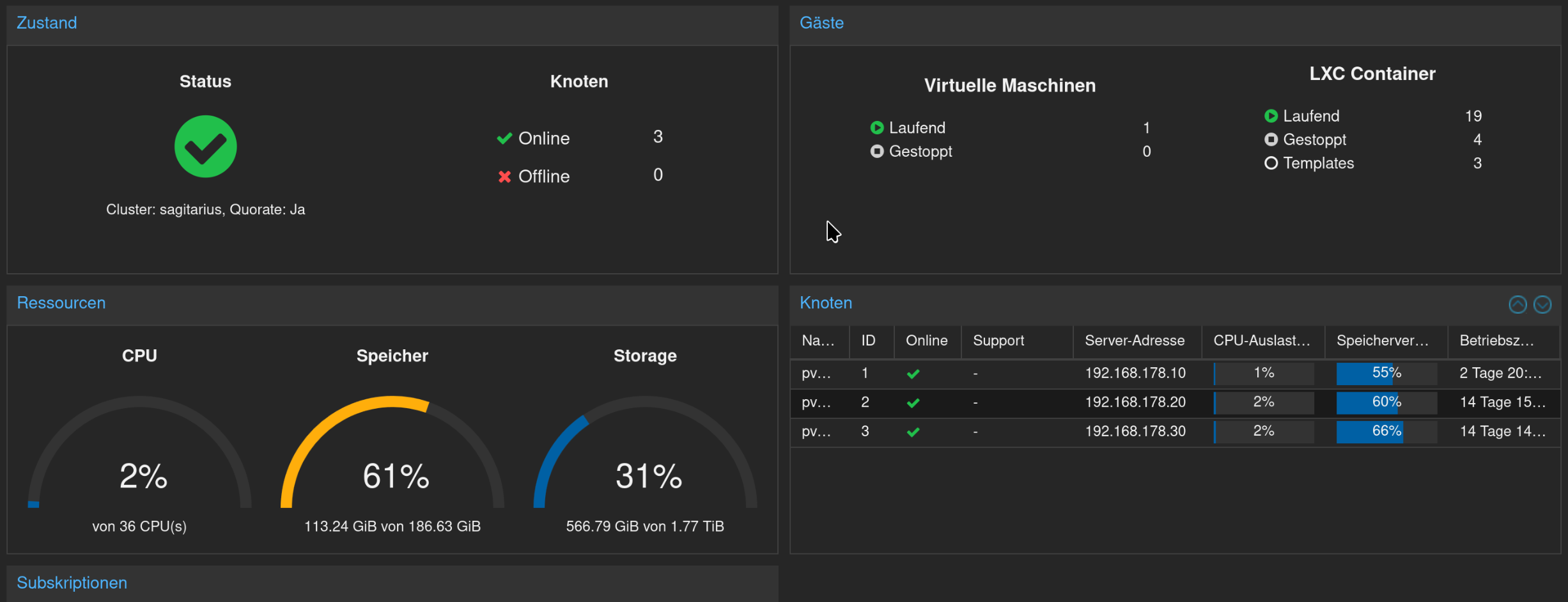The height and width of the screenshot is (602, 1568).
Task: Click the LXC Container Templates circle icon
Action: pyautogui.click(x=1271, y=163)
